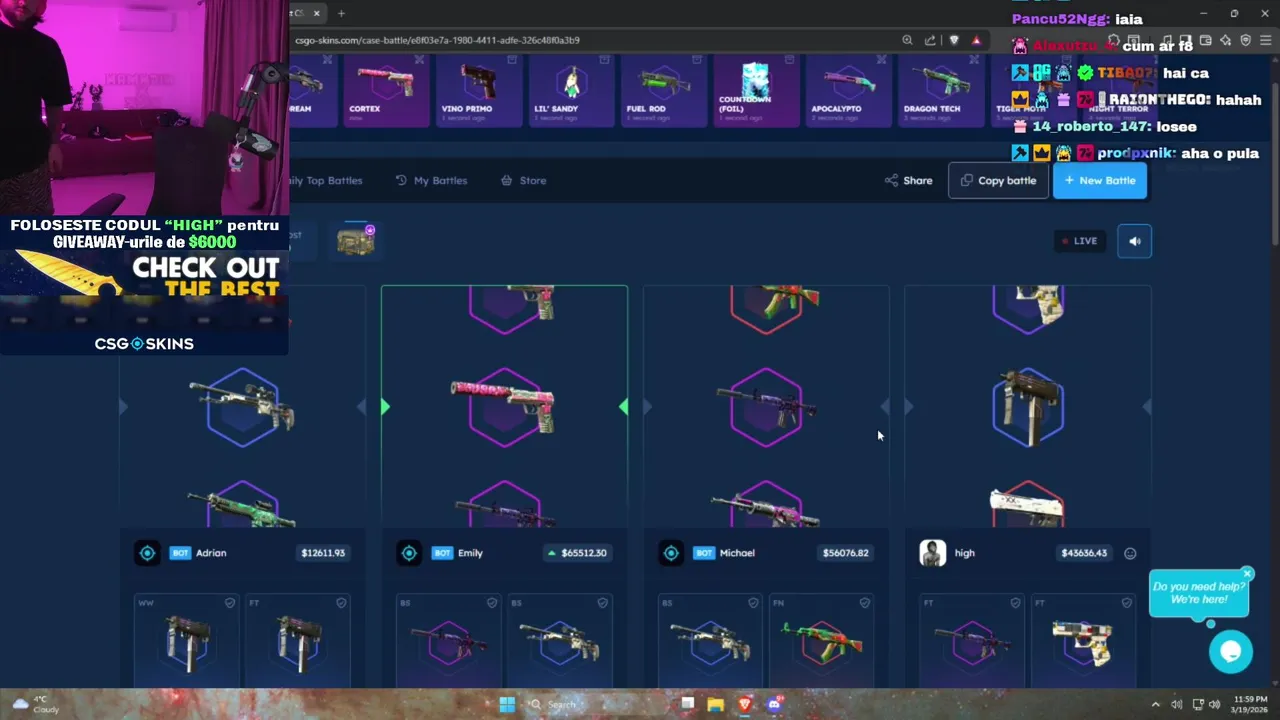This screenshot has height=720, width=1280.
Task: Click the Brave Shields lion icon
Action: point(954,40)
